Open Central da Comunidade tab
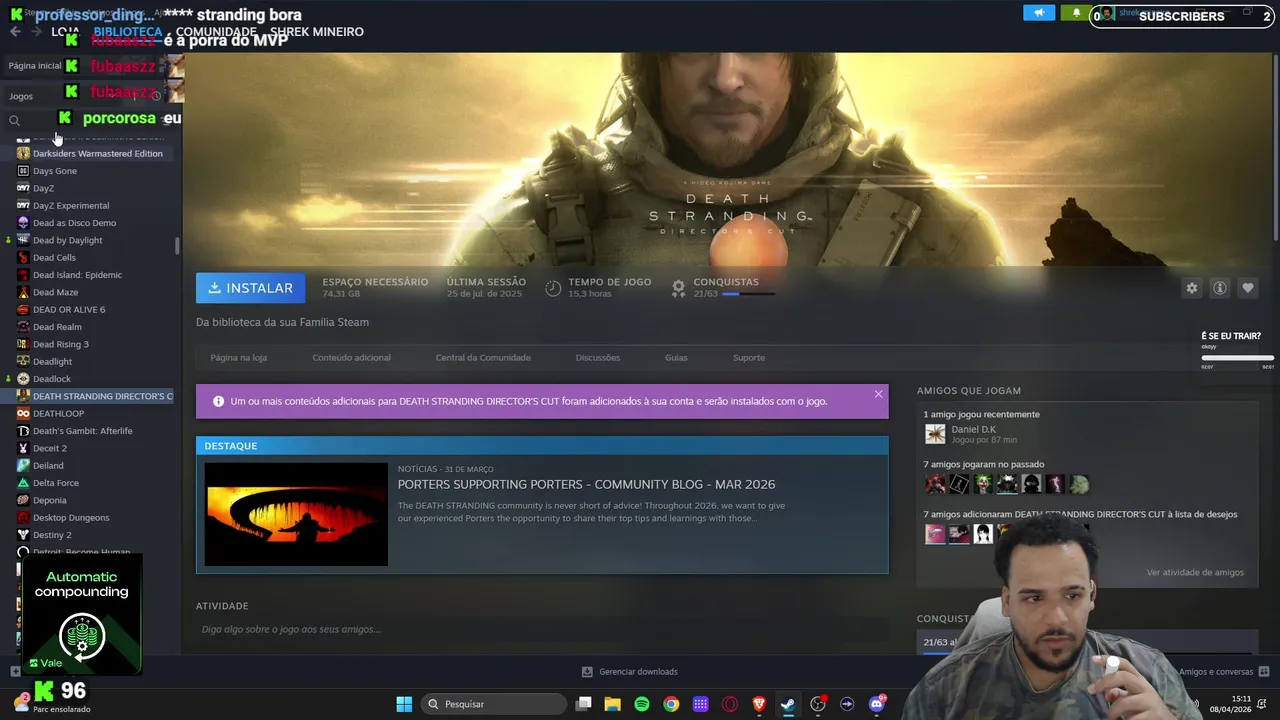 [x=483, y=358]
